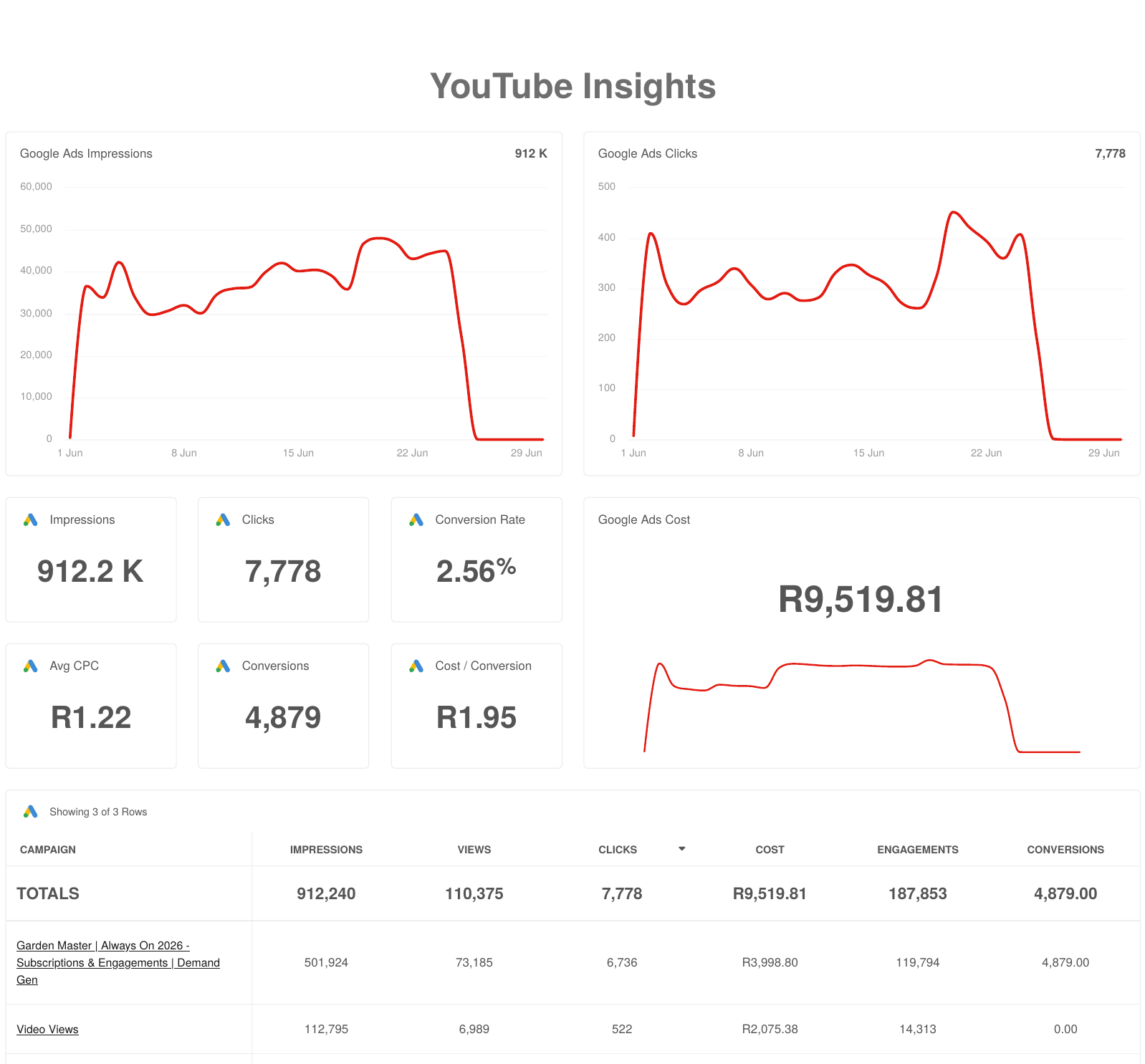The height and width of the screenshot is (1064, 1145).
Task: Click the 7,778 total on Clicks chart
Action: pyautogui.click(x=1110, y=153)
